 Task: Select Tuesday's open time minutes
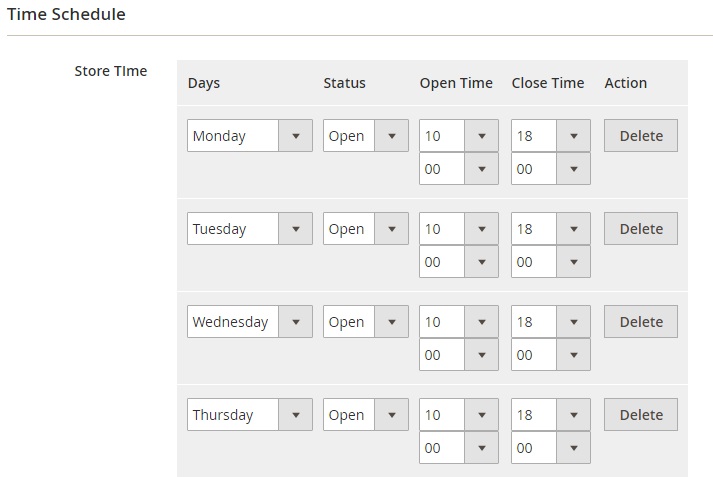(459, 261)
